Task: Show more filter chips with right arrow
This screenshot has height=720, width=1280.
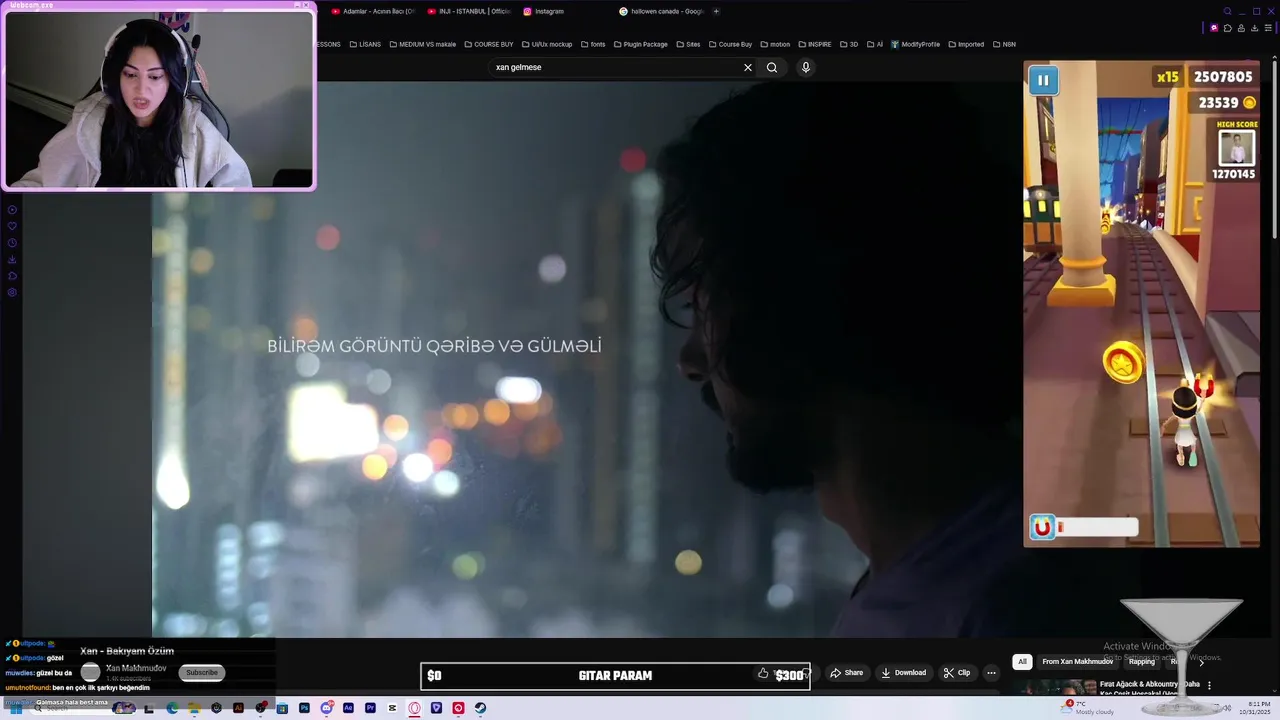Action: (x=1202, y=662)
